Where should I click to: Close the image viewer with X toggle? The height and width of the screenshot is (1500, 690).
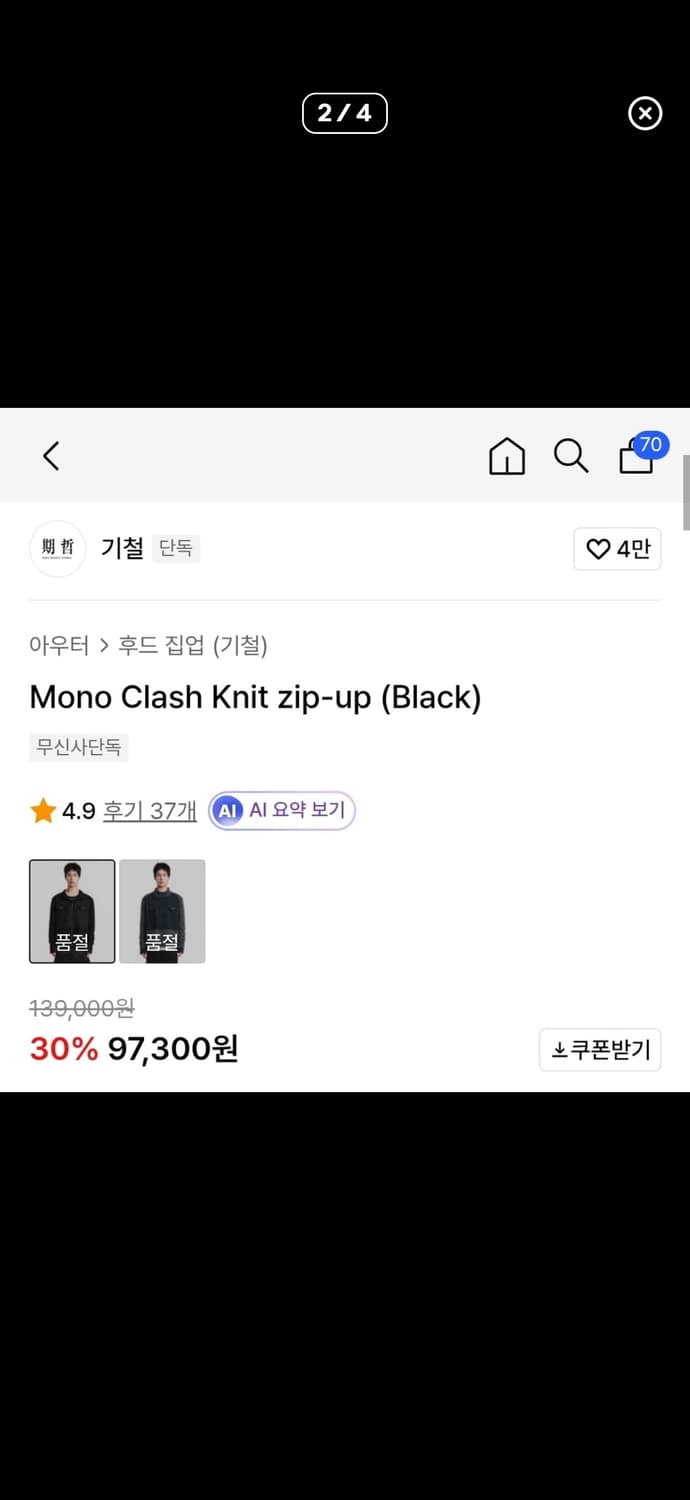pyautogui.click(x=645, y=113)
